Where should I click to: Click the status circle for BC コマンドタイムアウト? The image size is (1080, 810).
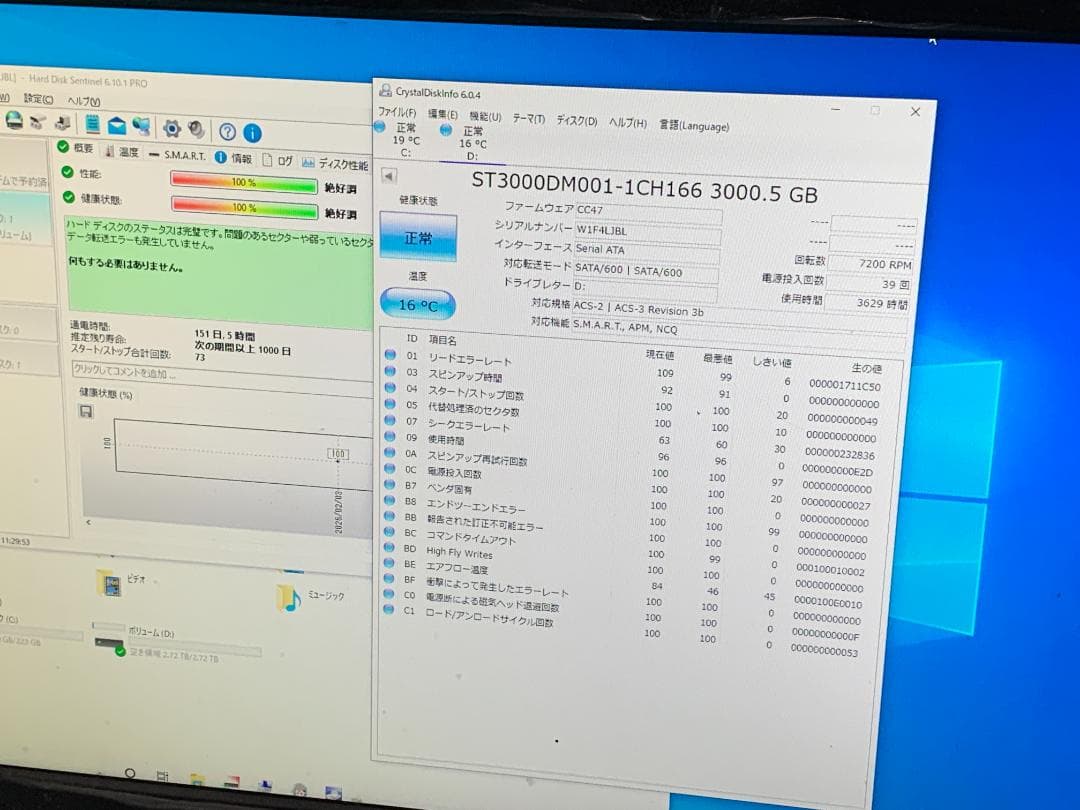click(x=390, y=532)
